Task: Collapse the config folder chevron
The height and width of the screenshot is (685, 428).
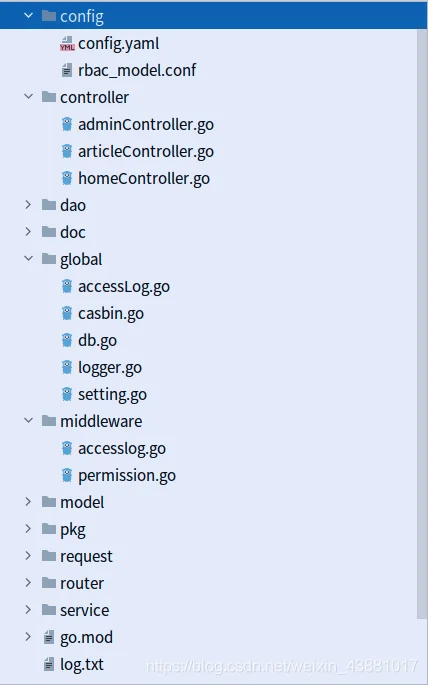Action: [28, 16]
